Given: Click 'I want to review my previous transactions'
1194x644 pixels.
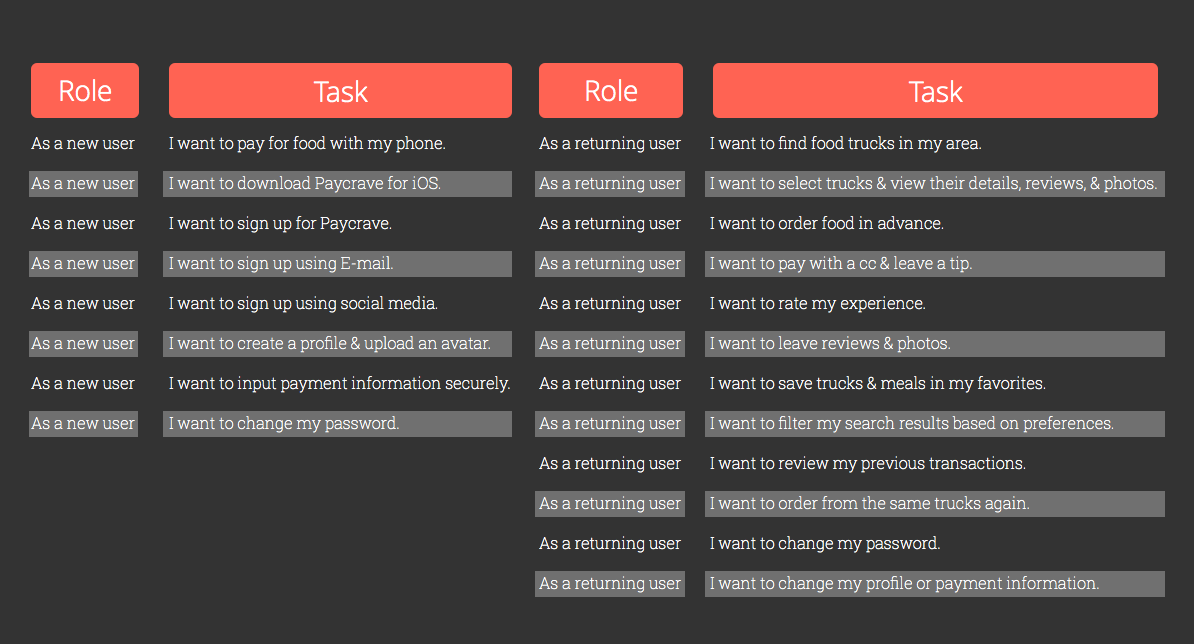Looking at the screenshot, I should 868,464.
